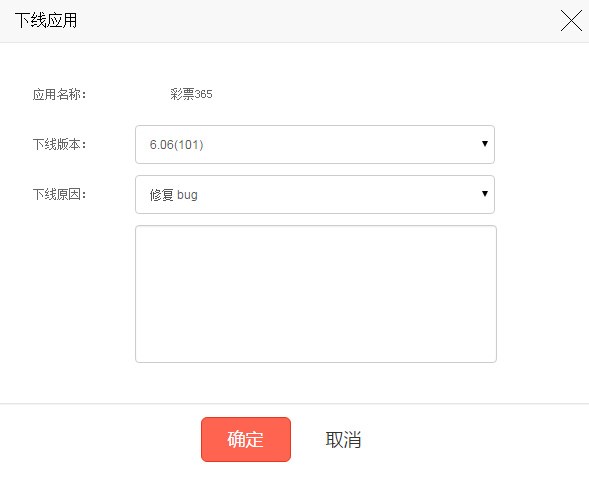Click the arrow of the 下线版本 combo box

pos(485,144)
